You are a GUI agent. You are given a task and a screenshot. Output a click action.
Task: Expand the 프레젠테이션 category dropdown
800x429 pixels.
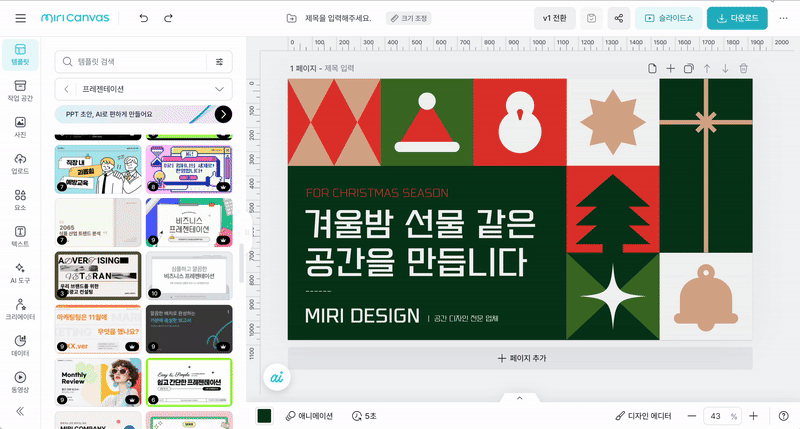pos(219,89)
